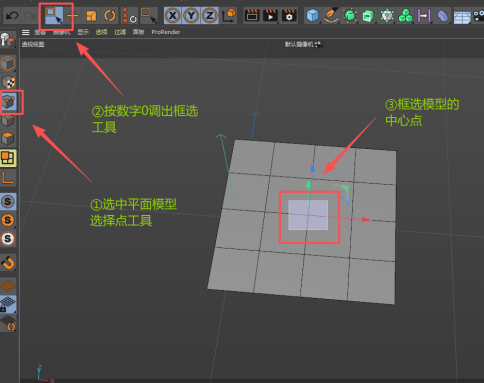484x383 pixels.
Task: Select the white Viewport Solo Hierarchy button
Action: [8, 239]
